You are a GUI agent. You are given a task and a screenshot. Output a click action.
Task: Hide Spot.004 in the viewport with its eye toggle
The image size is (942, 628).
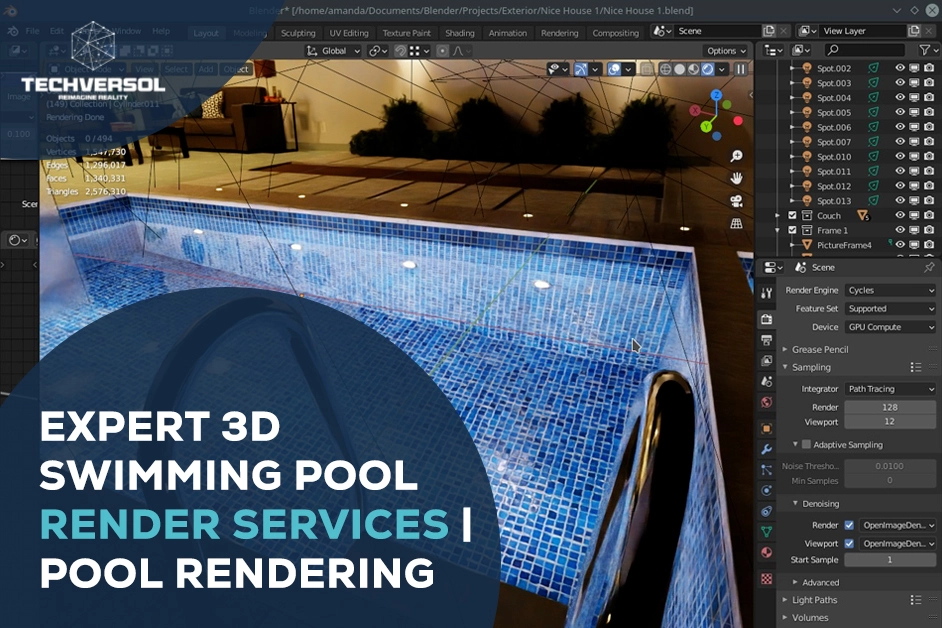click(900, 98)
